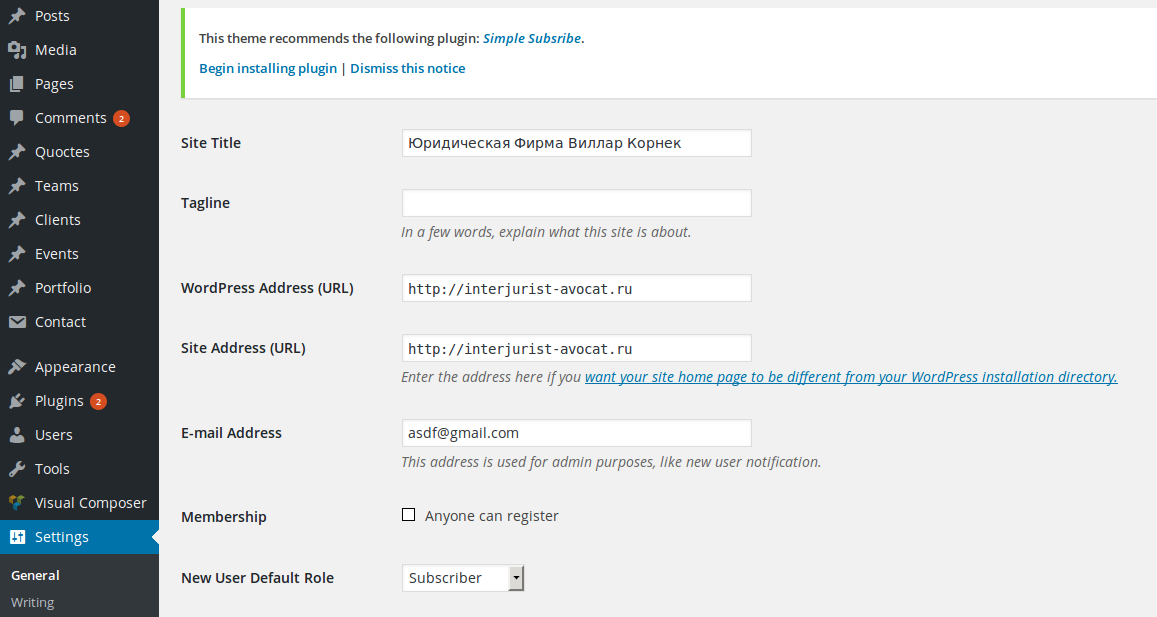Select the General settings submenu item

[35, 575]
